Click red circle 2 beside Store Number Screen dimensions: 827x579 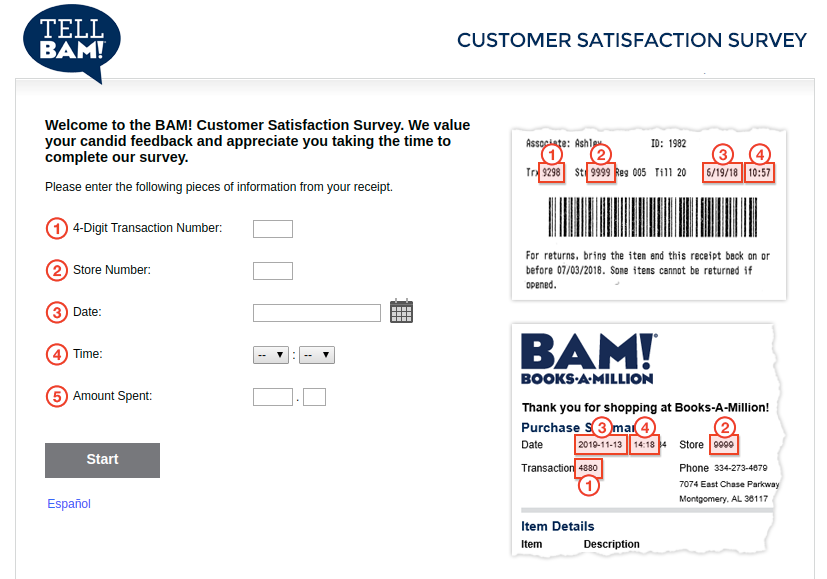pos(57,270)
